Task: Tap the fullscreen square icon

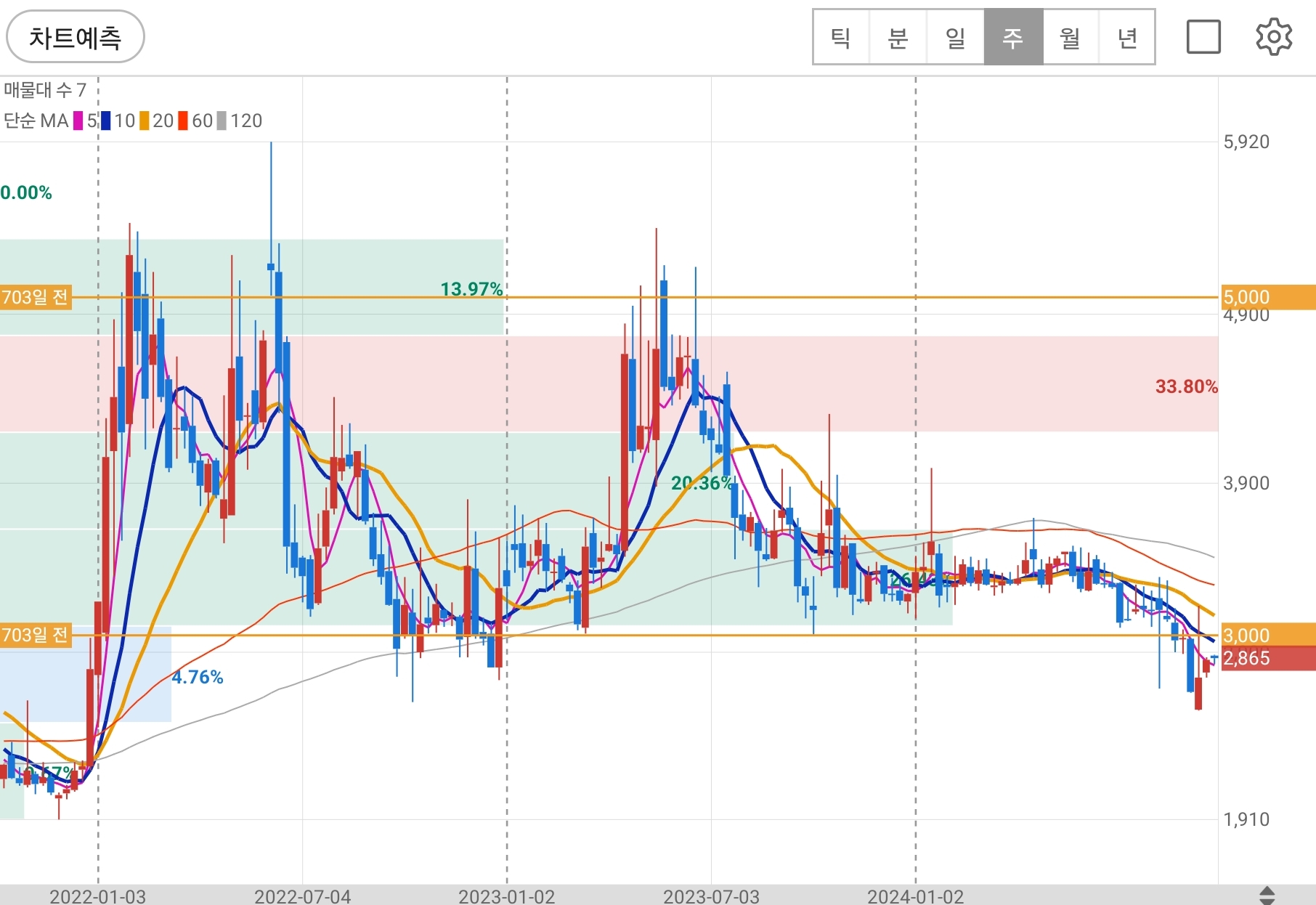Action: tap(1203, 37)
